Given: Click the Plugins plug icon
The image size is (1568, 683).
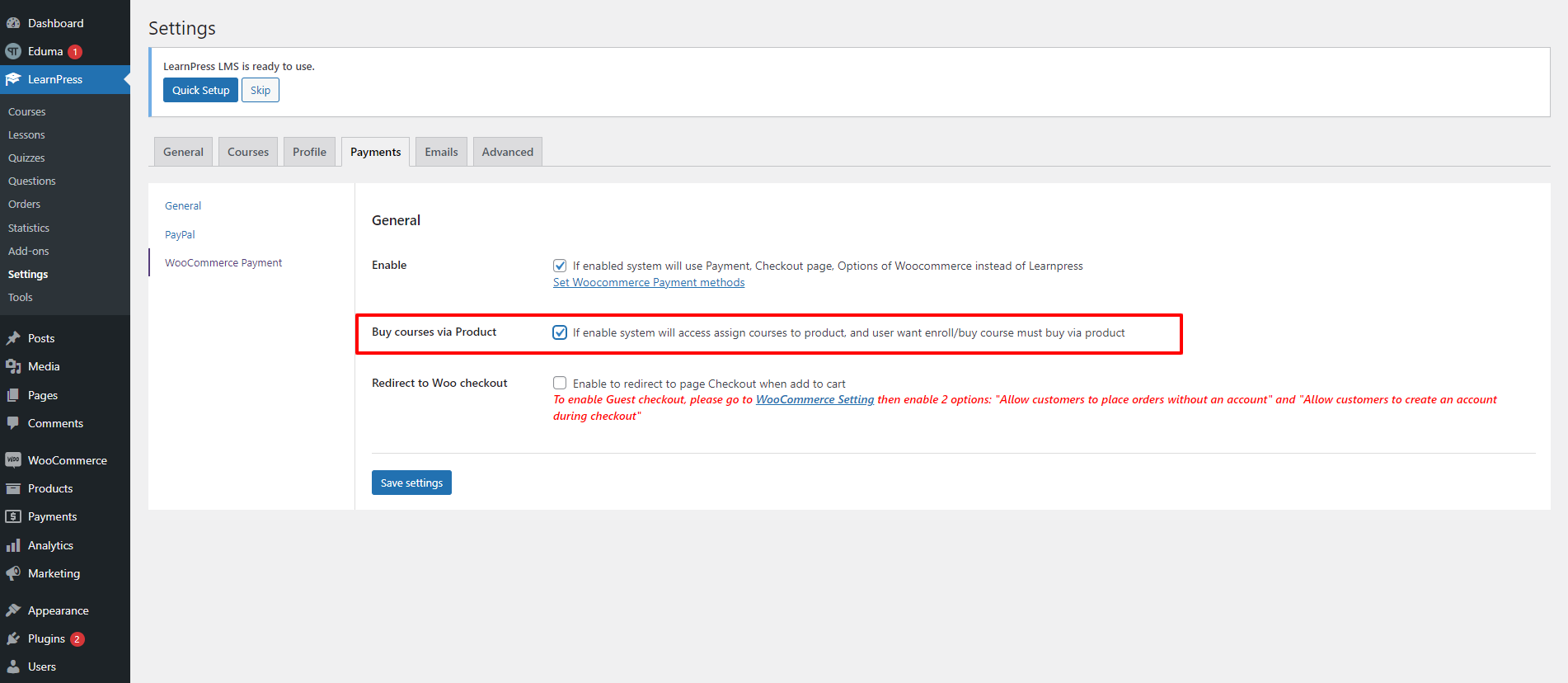Looking at the screenshot, I should point(13,638).
